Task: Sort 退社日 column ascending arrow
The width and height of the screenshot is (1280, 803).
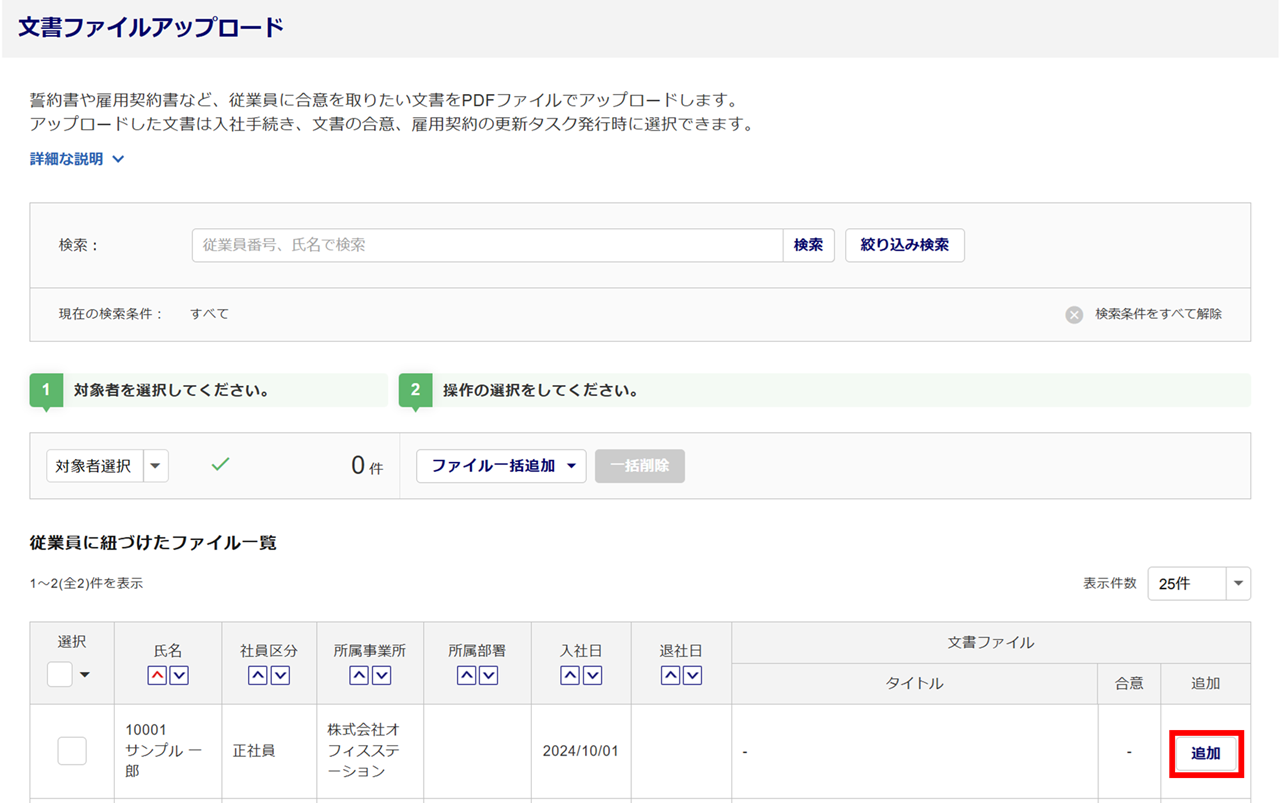Action: tap(670, 676)
